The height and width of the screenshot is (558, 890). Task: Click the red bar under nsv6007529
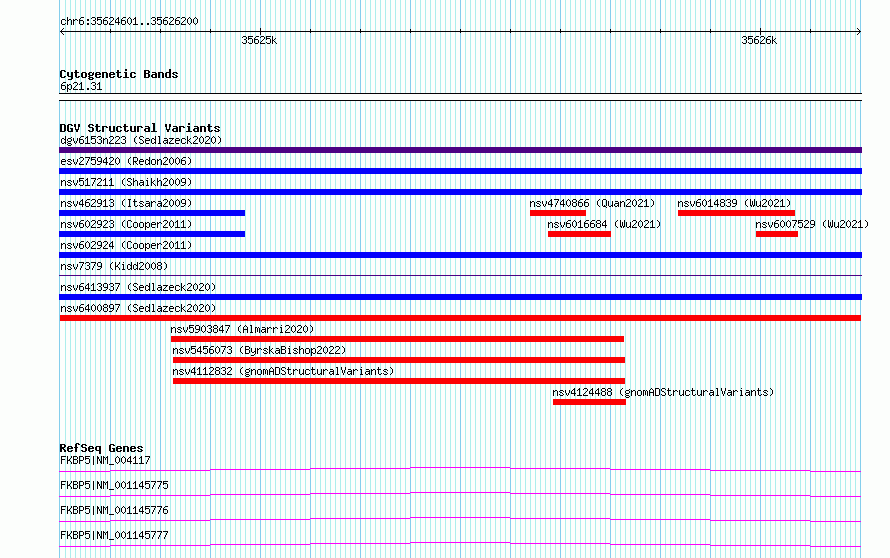(x=777, y=234)
